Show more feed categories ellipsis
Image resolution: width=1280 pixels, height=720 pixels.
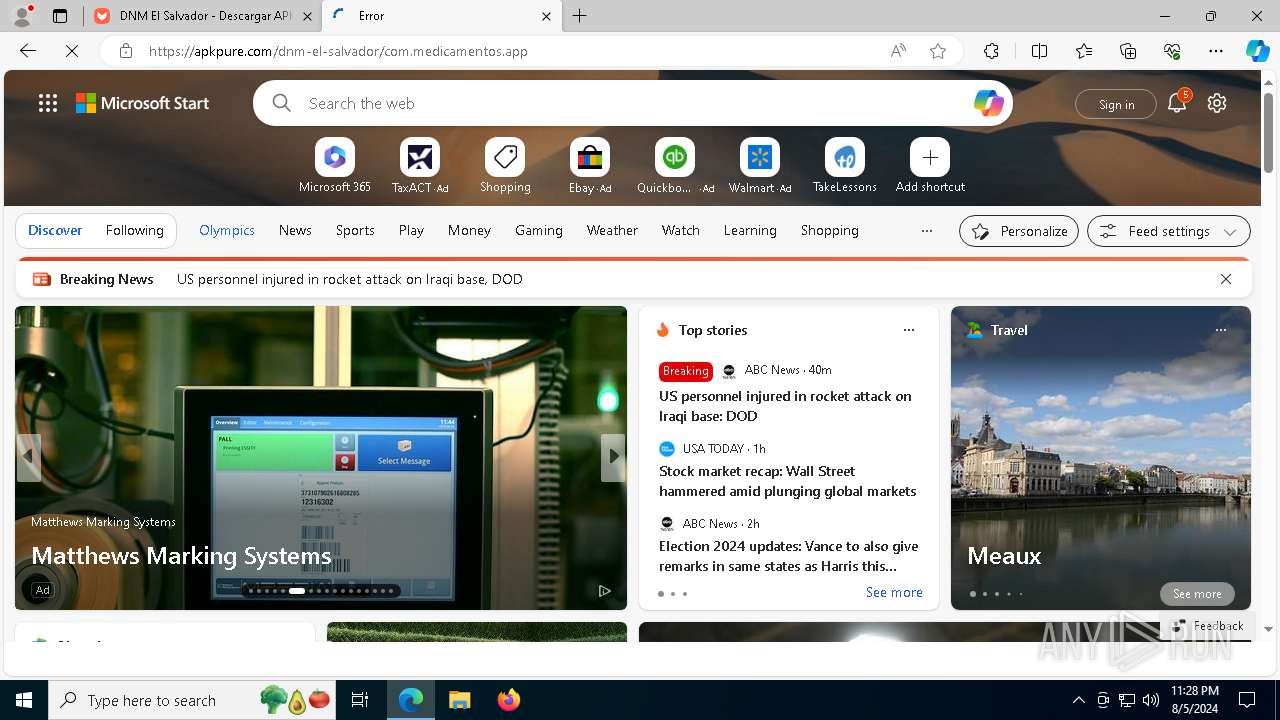927,230
